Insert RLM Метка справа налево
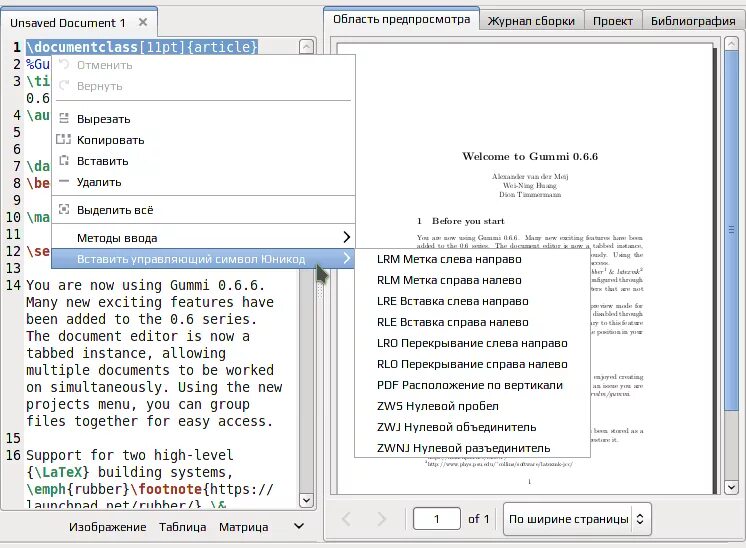Screen dimensions: 746x548 coord(472,280)
